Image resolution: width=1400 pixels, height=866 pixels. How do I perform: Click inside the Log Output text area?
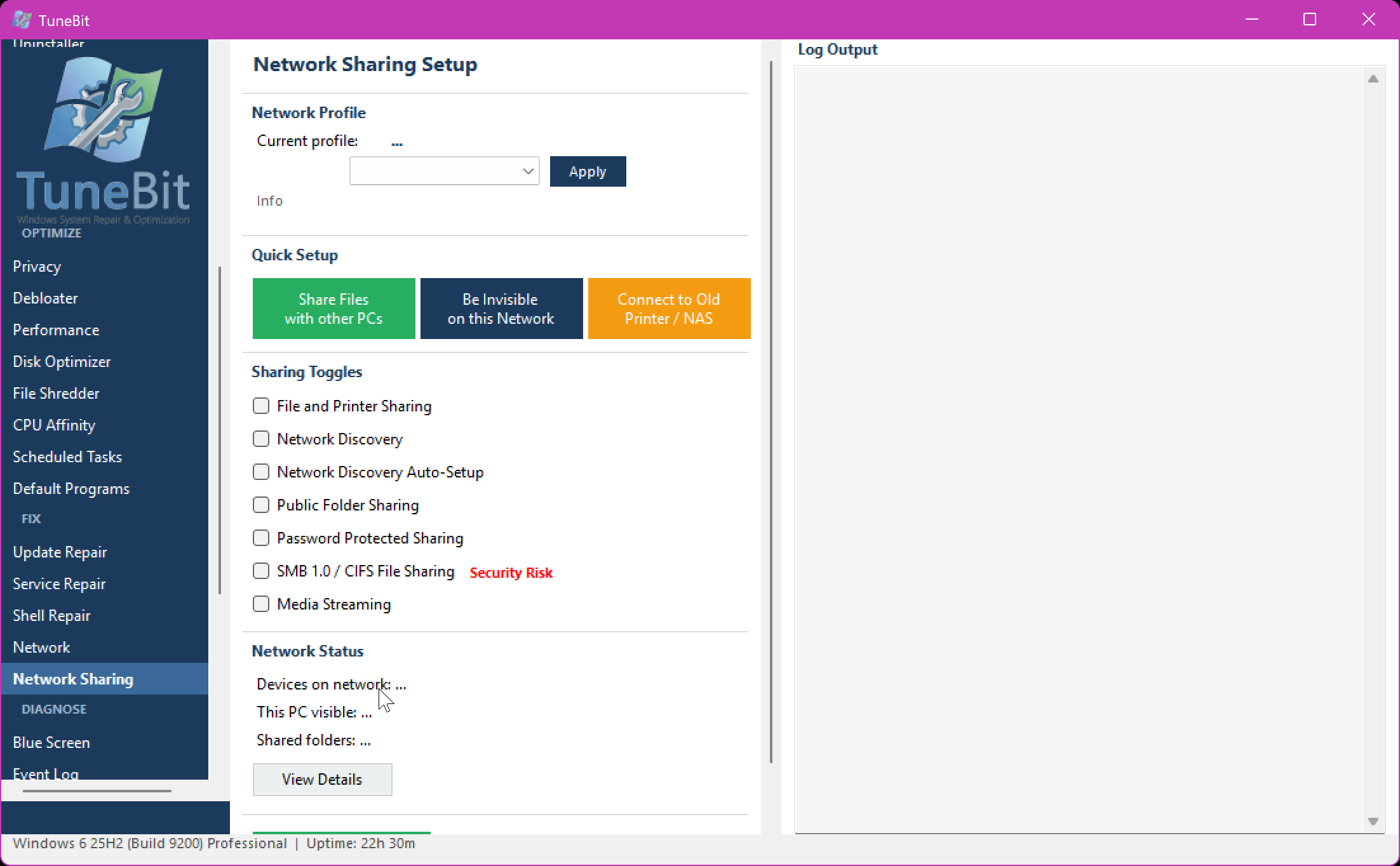pos(1079,450)
